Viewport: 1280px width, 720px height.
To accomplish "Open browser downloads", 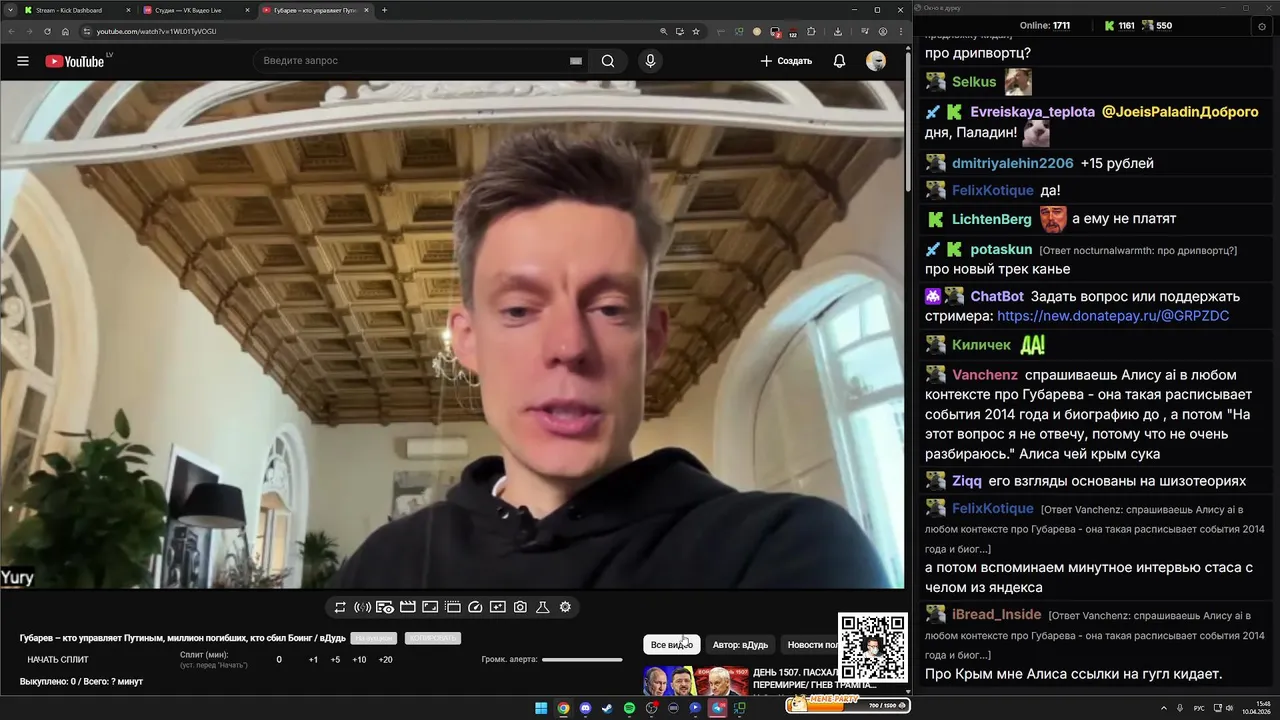I will coord(837,31).
